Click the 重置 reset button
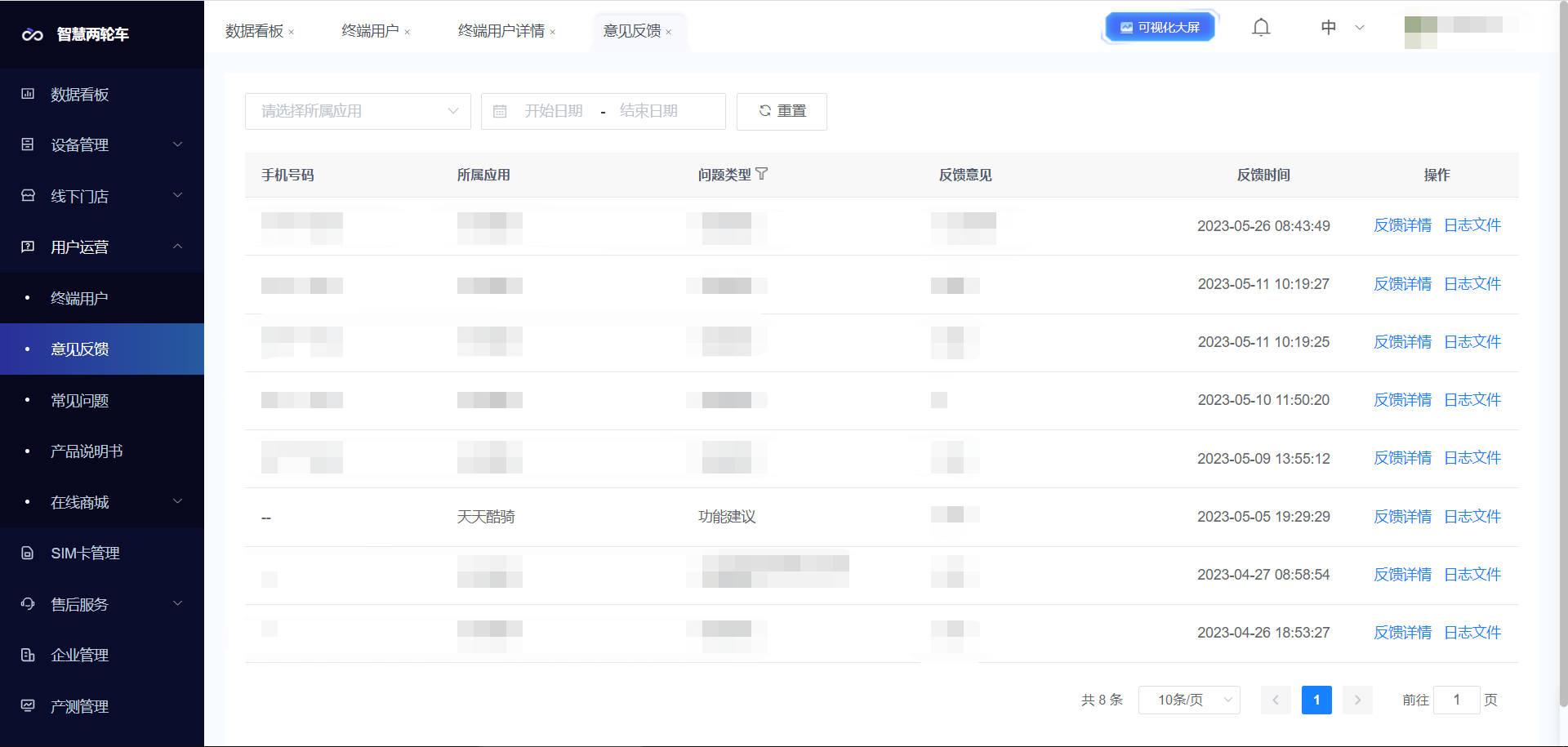The width and height of the screenshot is (1568, 747). click(782, 112)
